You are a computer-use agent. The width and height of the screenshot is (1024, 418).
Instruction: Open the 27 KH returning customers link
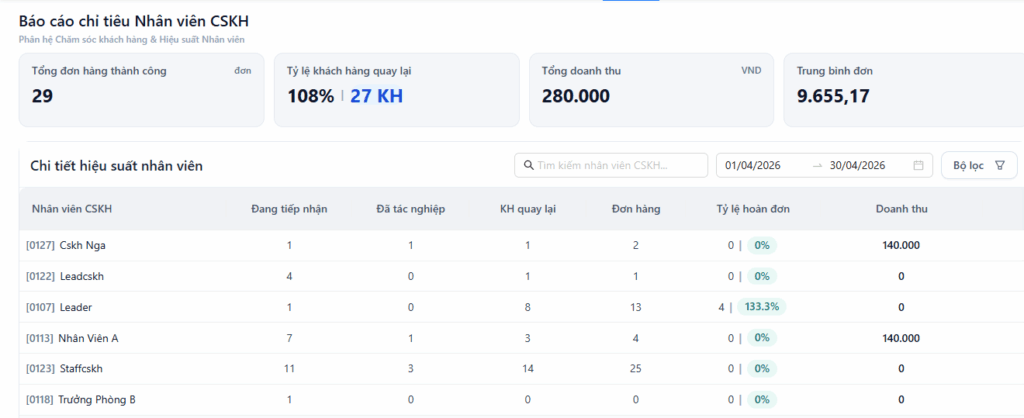point(376,96)
